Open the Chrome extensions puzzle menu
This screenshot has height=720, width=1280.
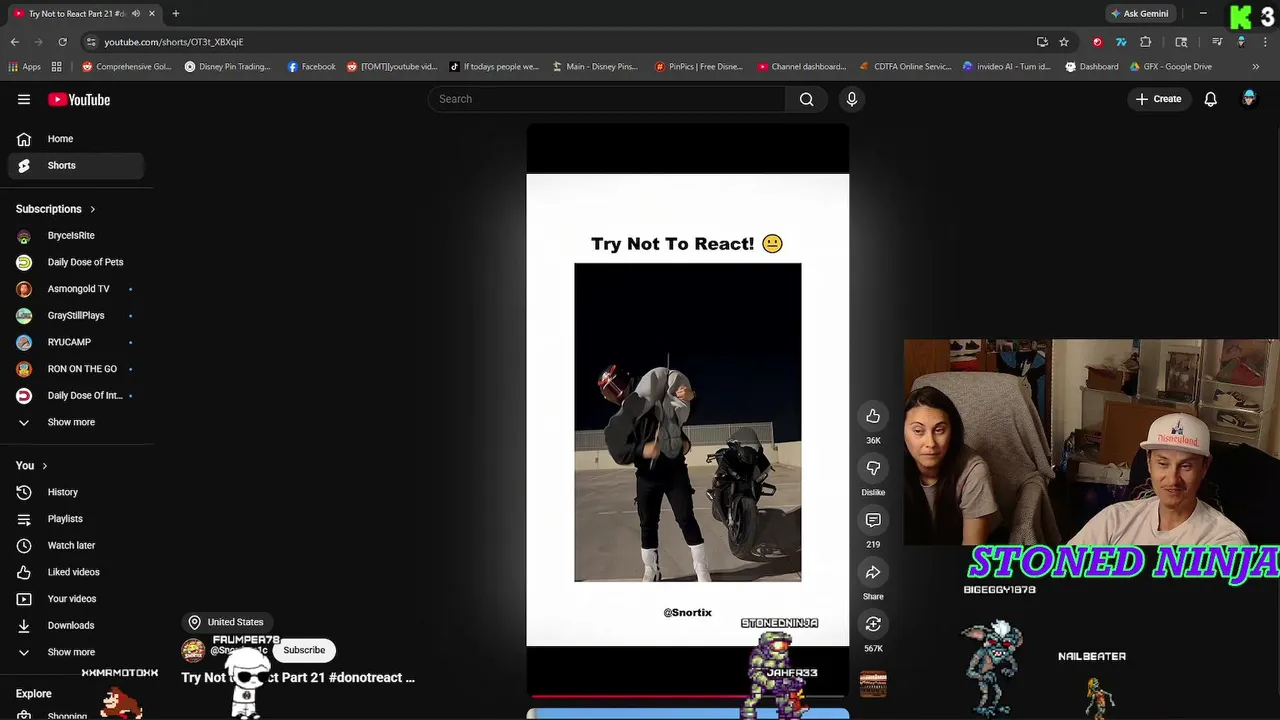[x=1146, y=42]
